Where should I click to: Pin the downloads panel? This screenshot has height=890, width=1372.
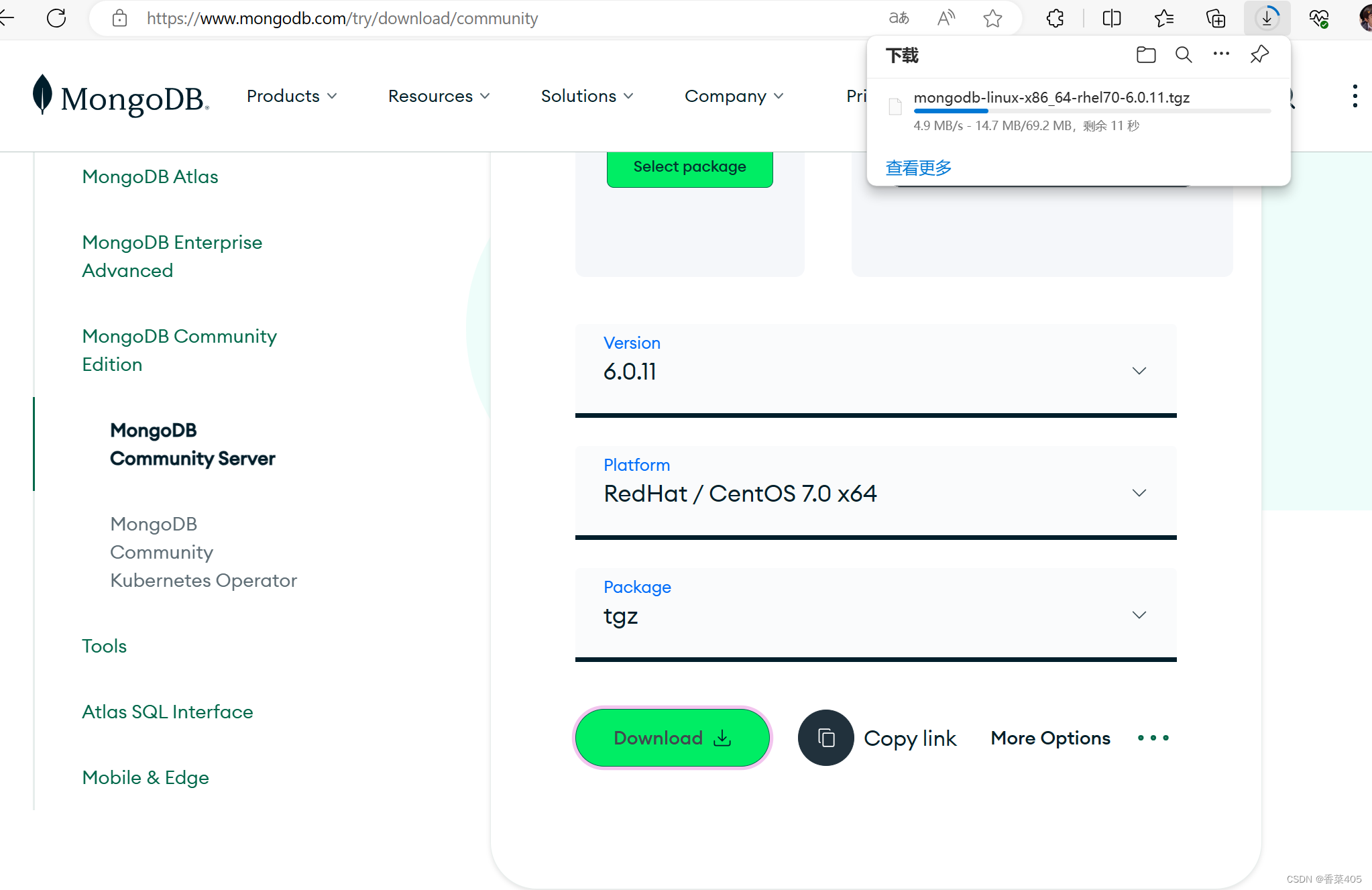[1259, 54]
